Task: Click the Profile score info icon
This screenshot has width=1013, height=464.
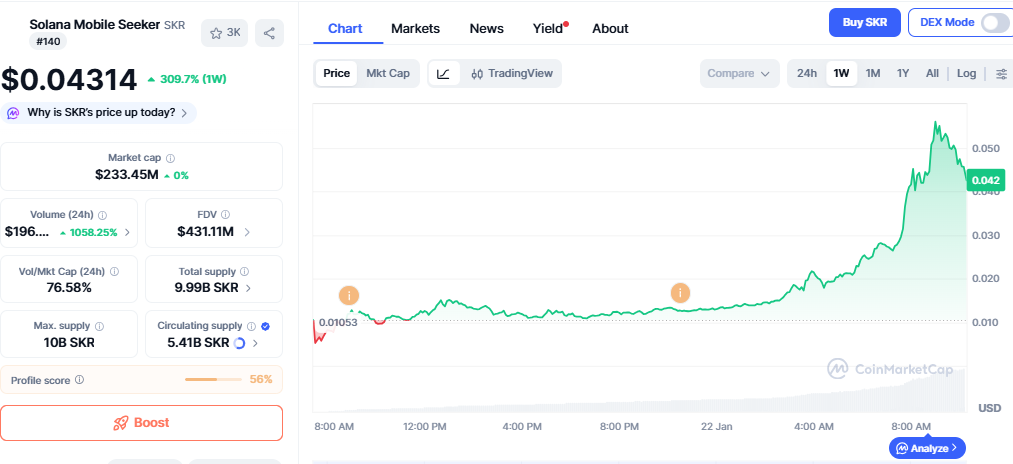Action: tap(79, 380)
